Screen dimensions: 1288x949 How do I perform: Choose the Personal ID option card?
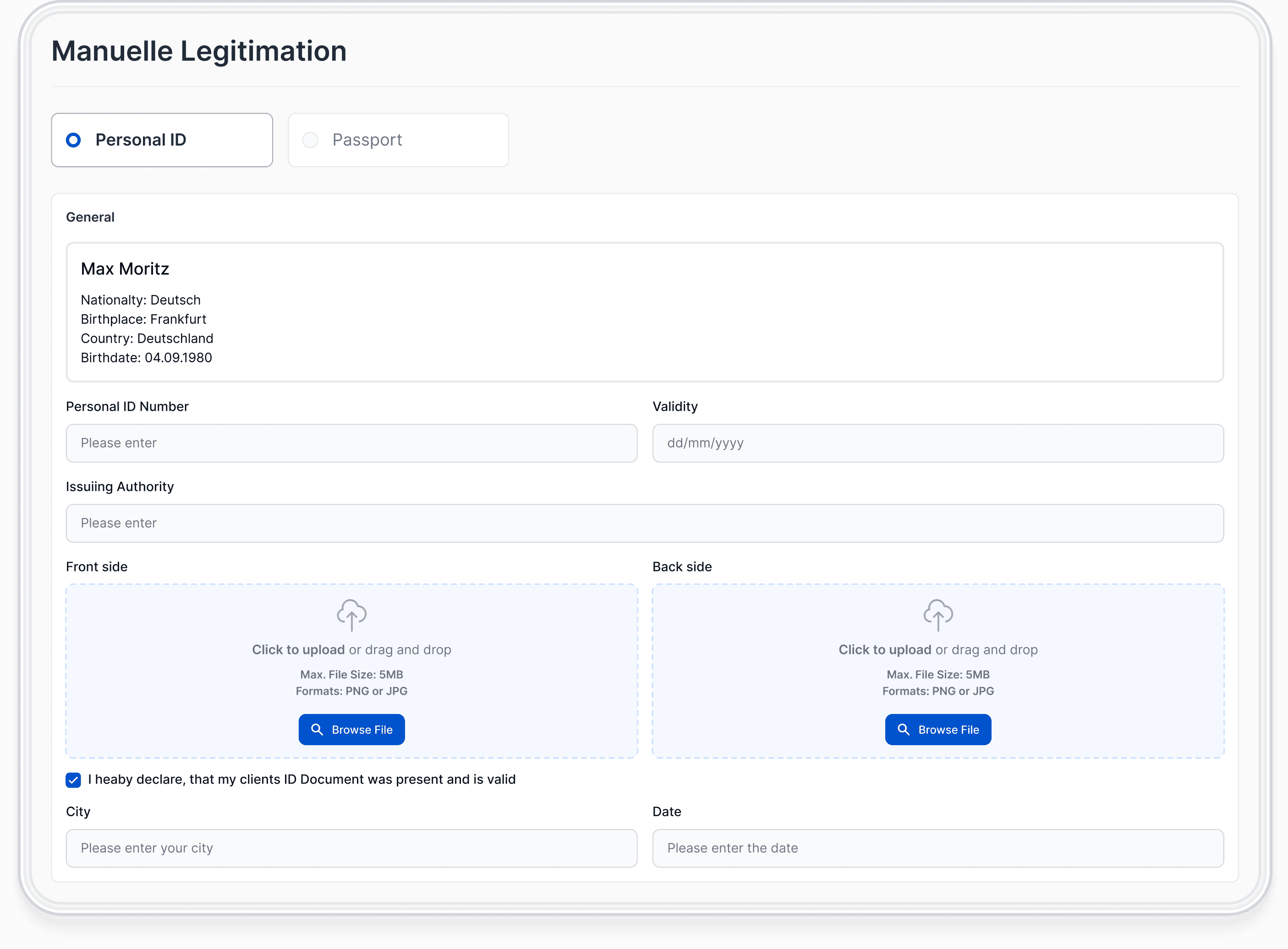point(162,140)
